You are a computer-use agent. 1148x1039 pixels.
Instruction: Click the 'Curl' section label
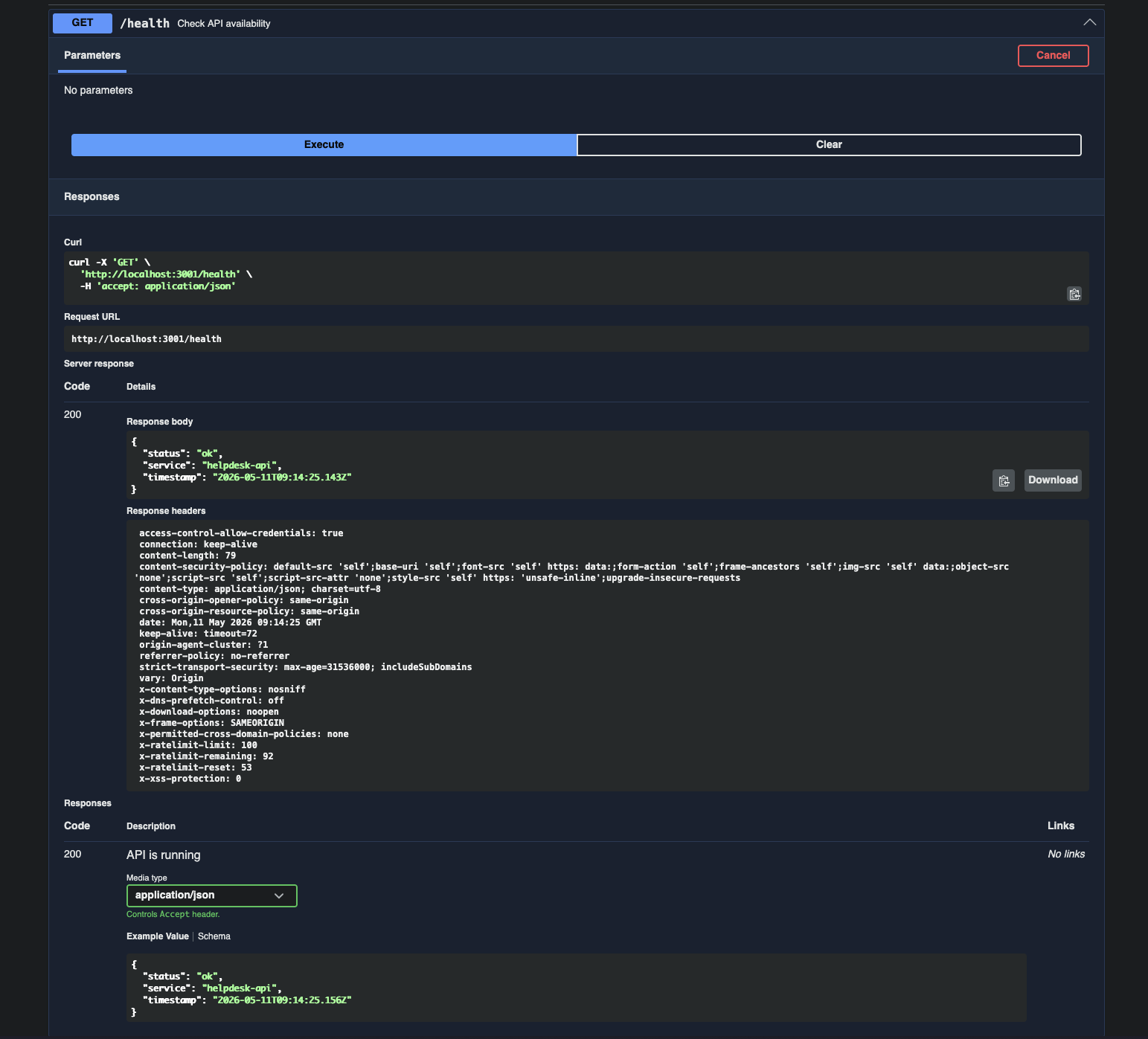73,242
